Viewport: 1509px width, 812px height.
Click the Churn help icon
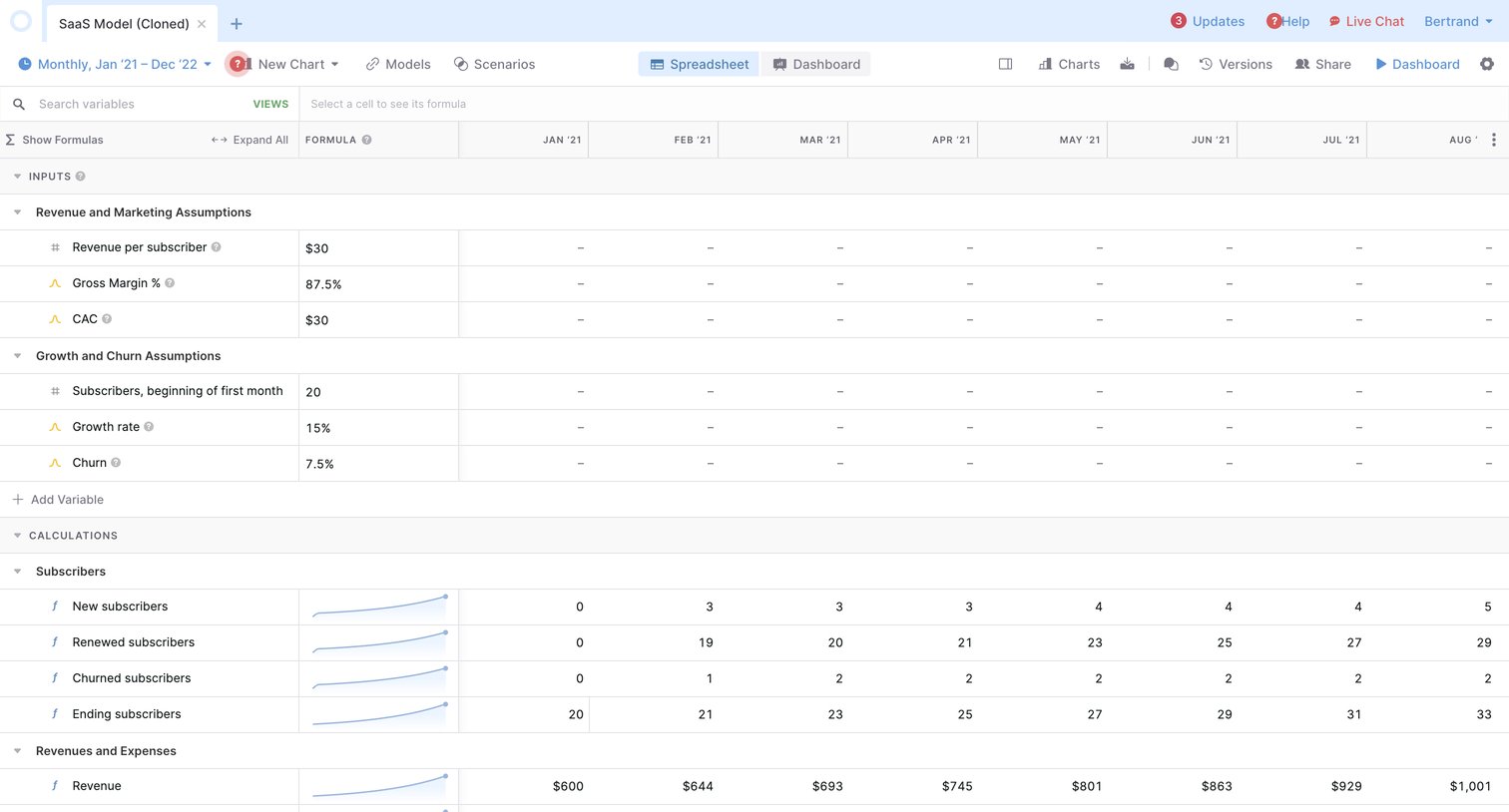tap(116, 463)
